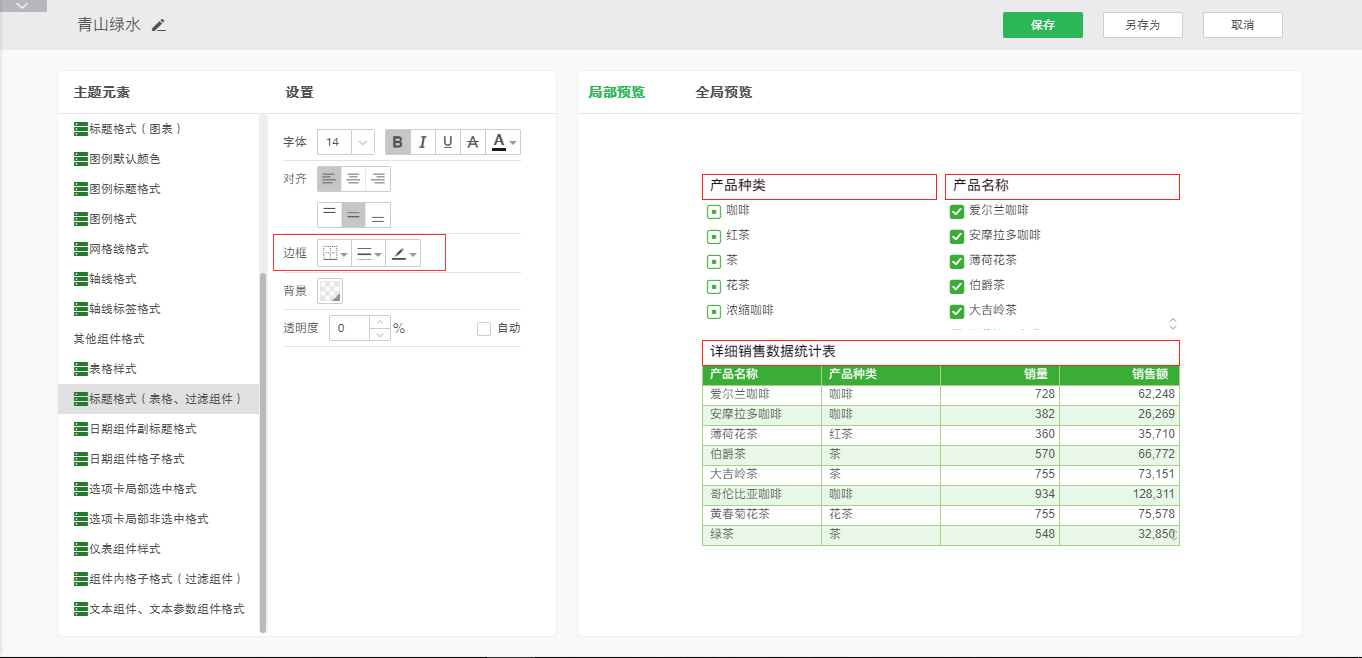Open the border line style dropdown
Image resolution: width=1362 pixels, height=658 pixels.
(369, 254)
